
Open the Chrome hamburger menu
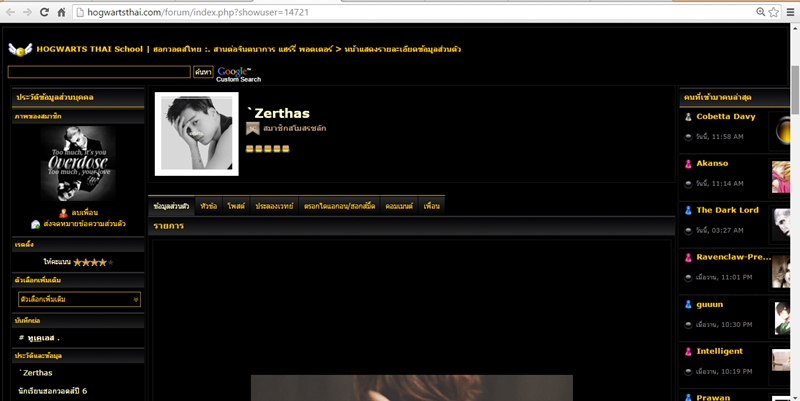coord(790,12)
